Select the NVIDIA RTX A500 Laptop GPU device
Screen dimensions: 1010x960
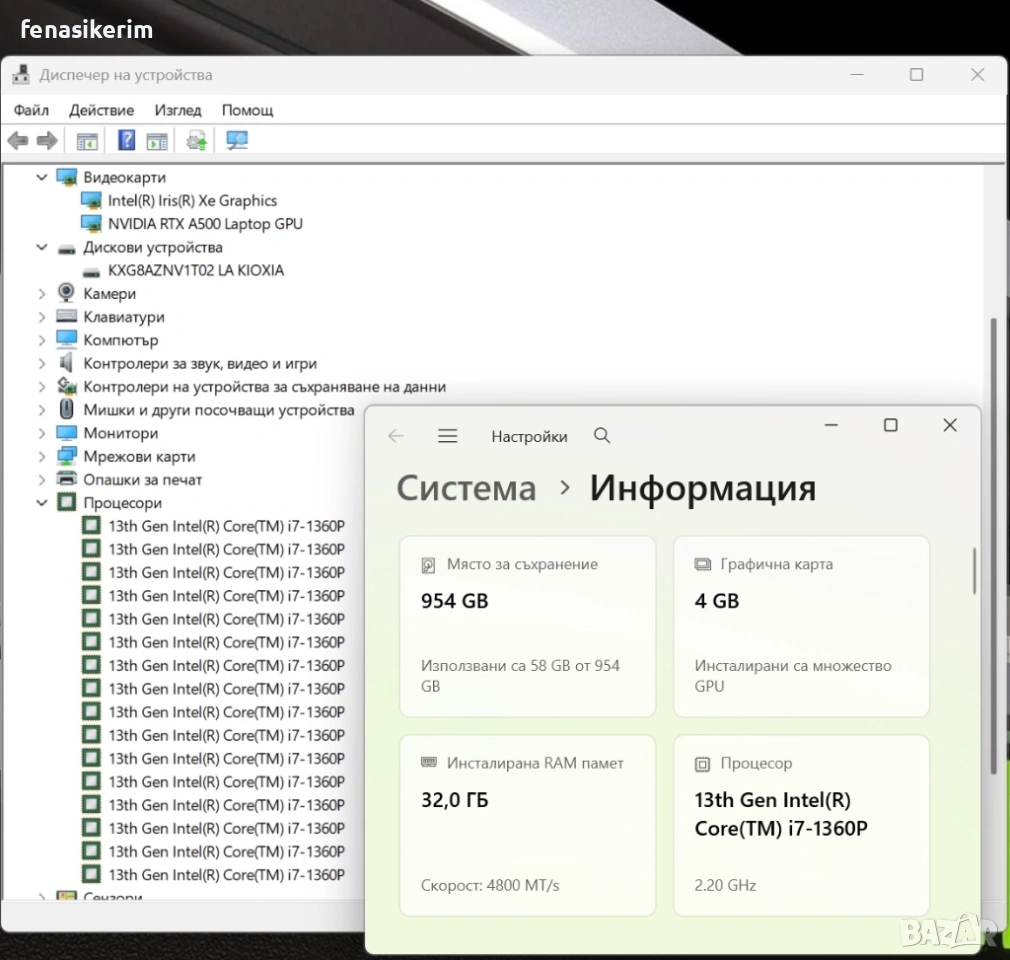tap(205, 224)
